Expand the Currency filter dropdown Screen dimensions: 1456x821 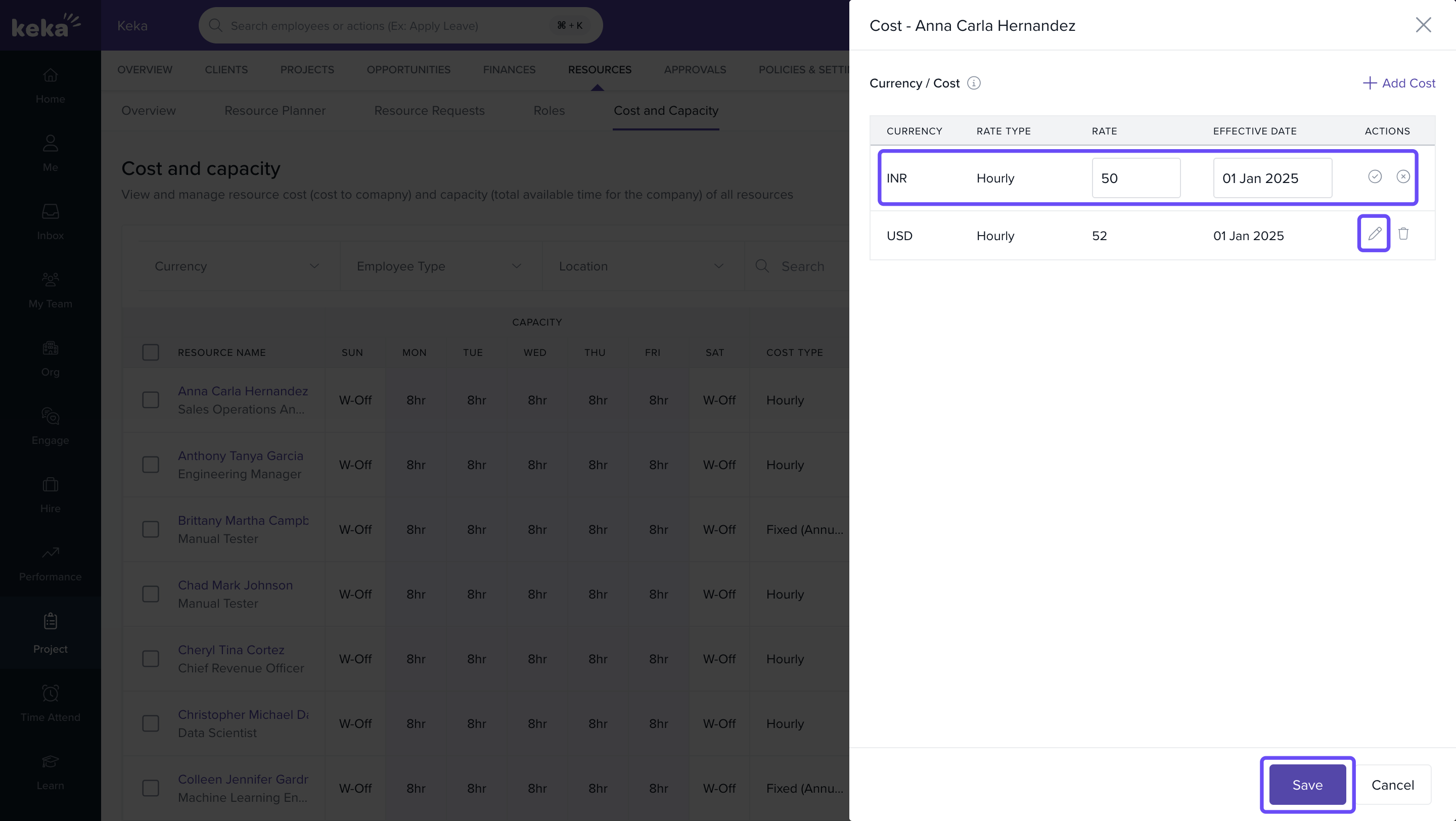click(238, 266)
